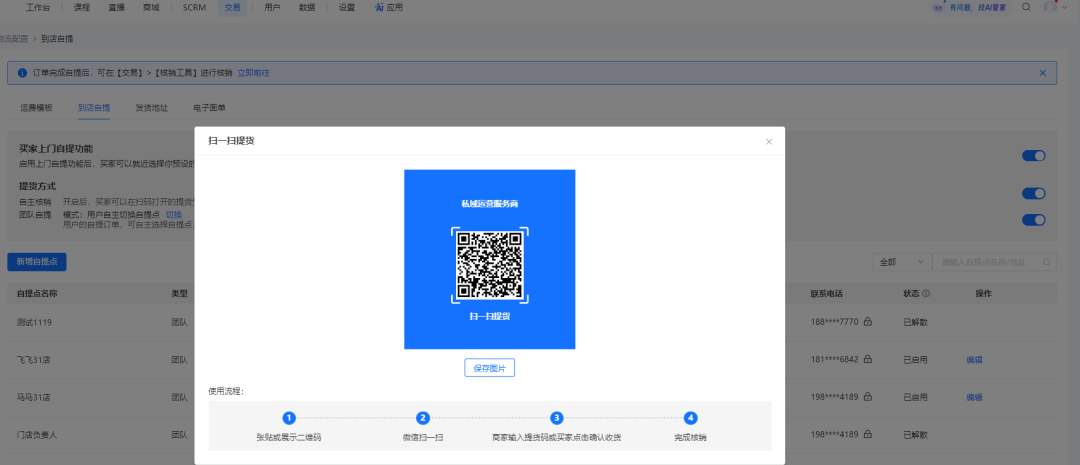Select the 门店负责人 row name
This screenshot has width=1080, height=465.
(37, 435)
